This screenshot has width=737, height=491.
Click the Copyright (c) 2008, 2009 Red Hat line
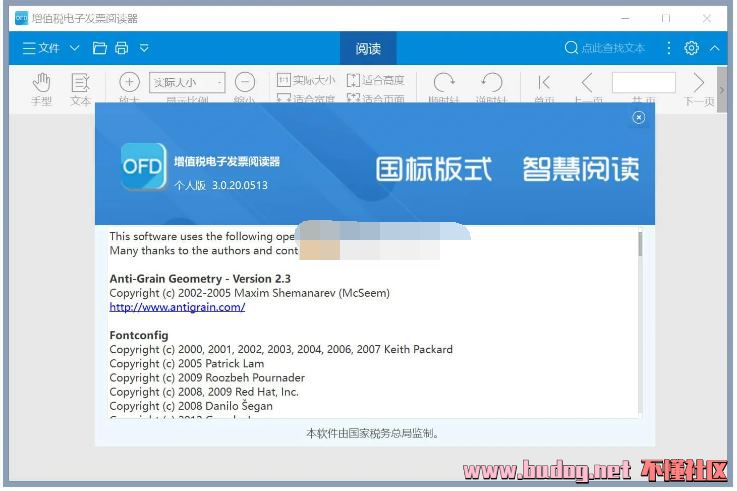coord(204,391)
